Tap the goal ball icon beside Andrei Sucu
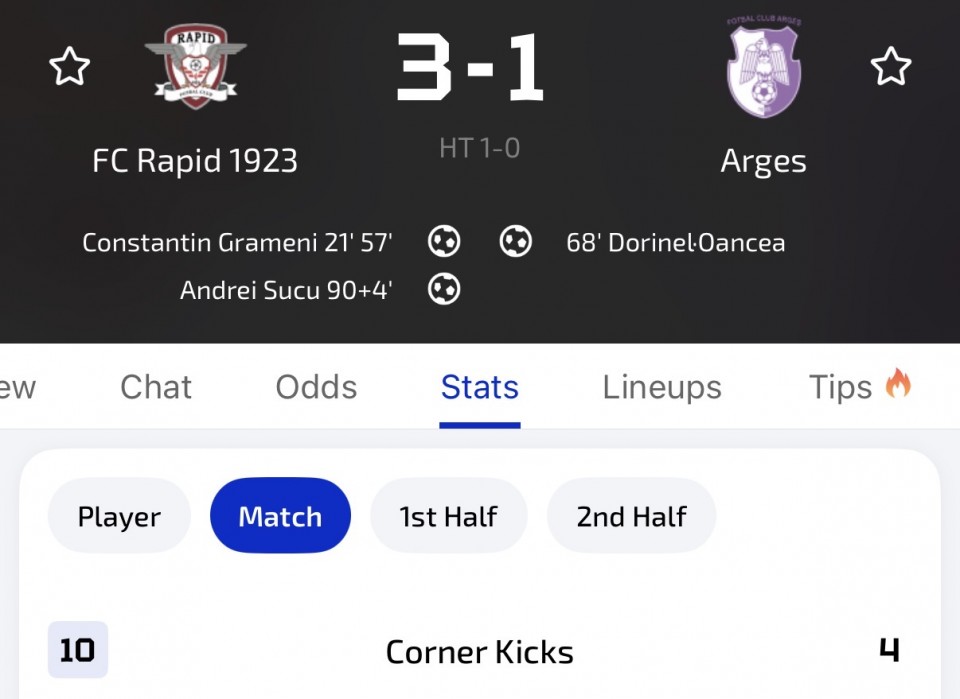Screen dimensions: 960x699 coord(444,289)
